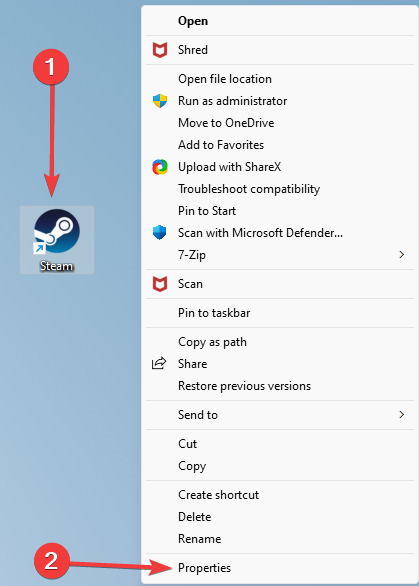The width and height of the screenshot is (419, 586).
Task: Select Run as administrator
Action: click(280, 101)
